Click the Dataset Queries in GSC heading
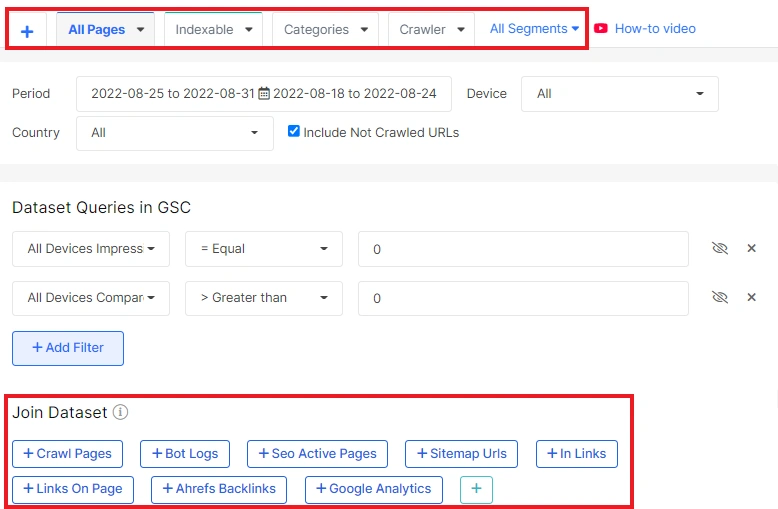 click(101, 207)
